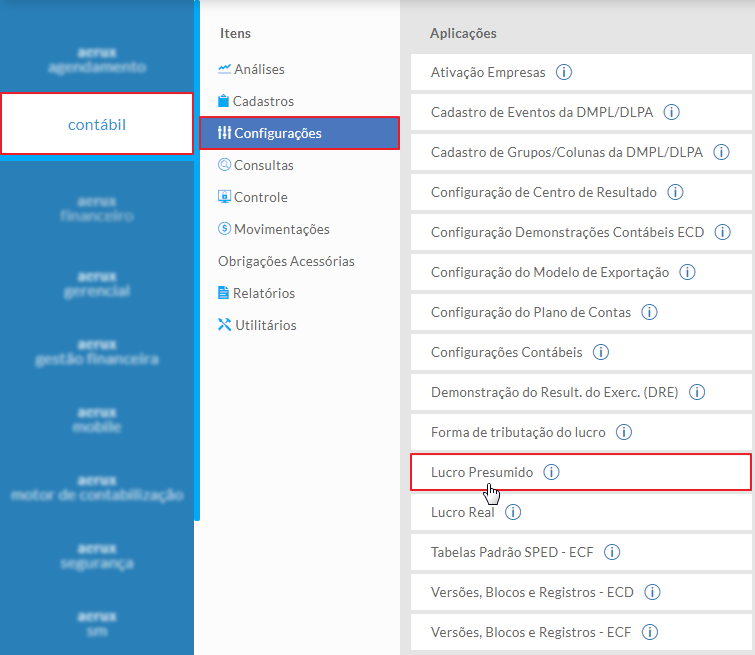Screen dimensions: 755x655
Task: Open the Lucro Presumido application
Action: coord(482,472)
